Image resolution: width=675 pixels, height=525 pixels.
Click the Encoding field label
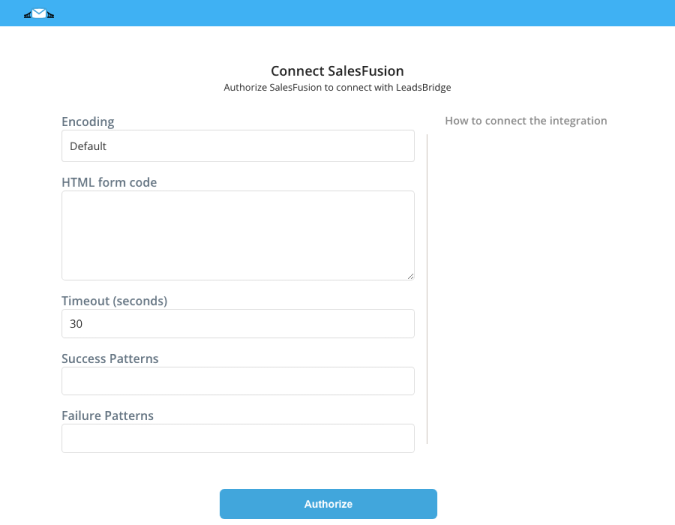coord(88,122)
